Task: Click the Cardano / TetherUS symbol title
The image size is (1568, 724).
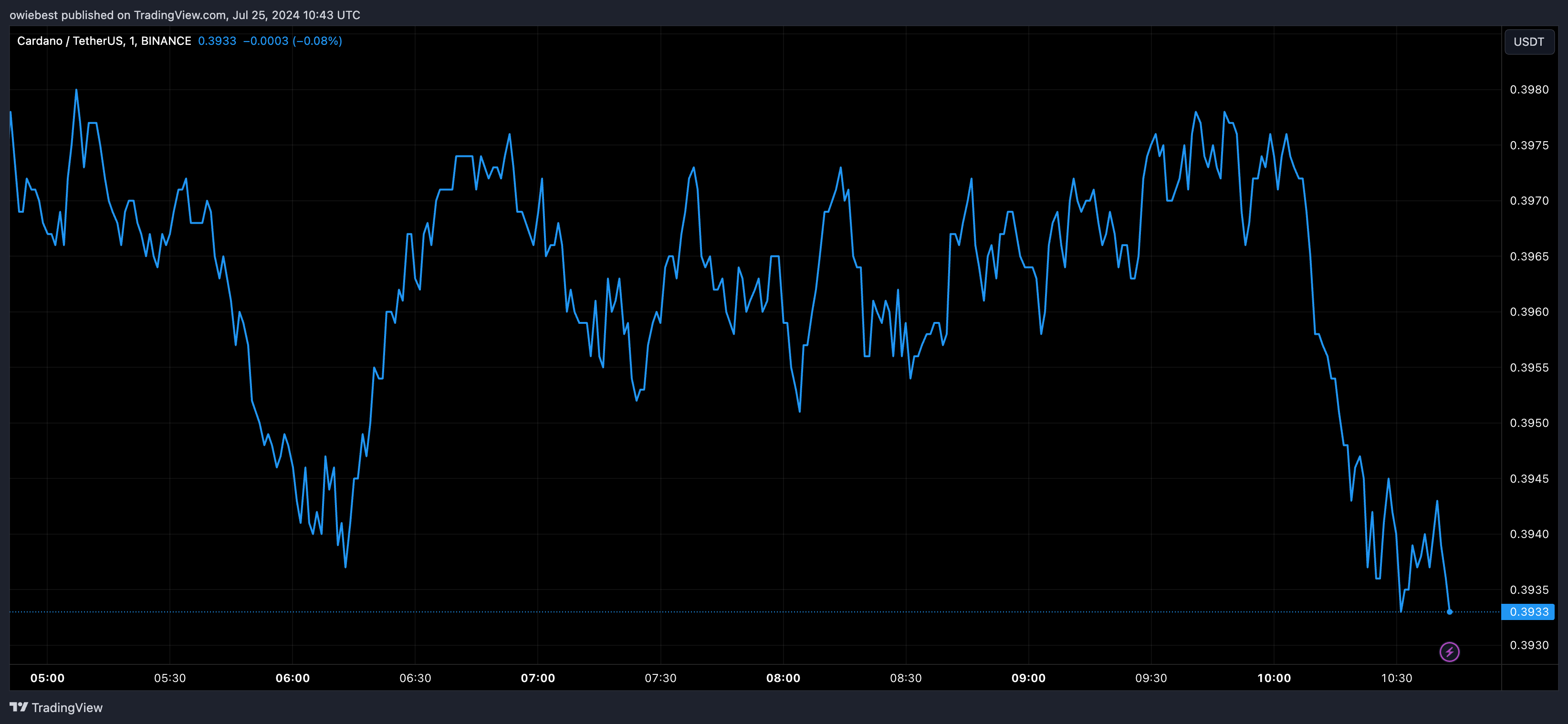Action: 104,41
